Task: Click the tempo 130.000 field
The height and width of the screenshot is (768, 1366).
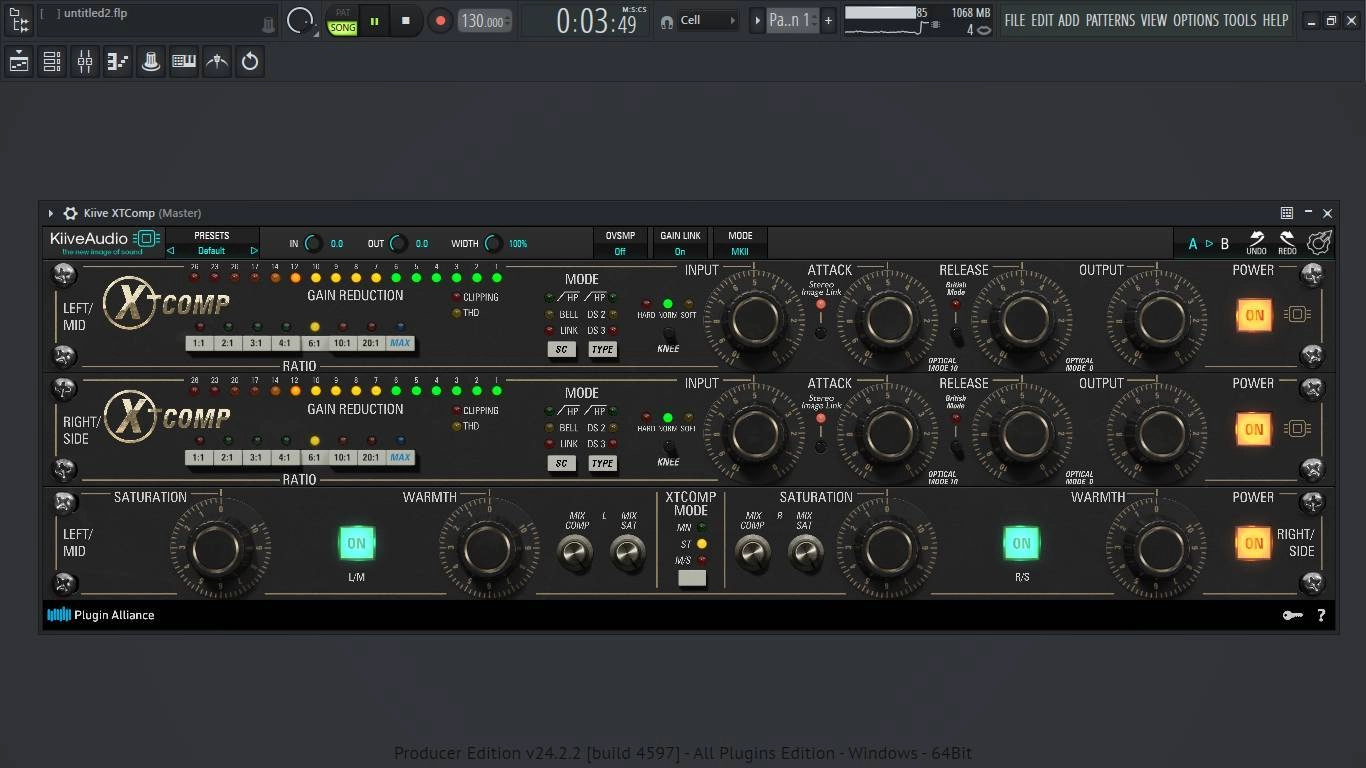Action: (485, 21)
